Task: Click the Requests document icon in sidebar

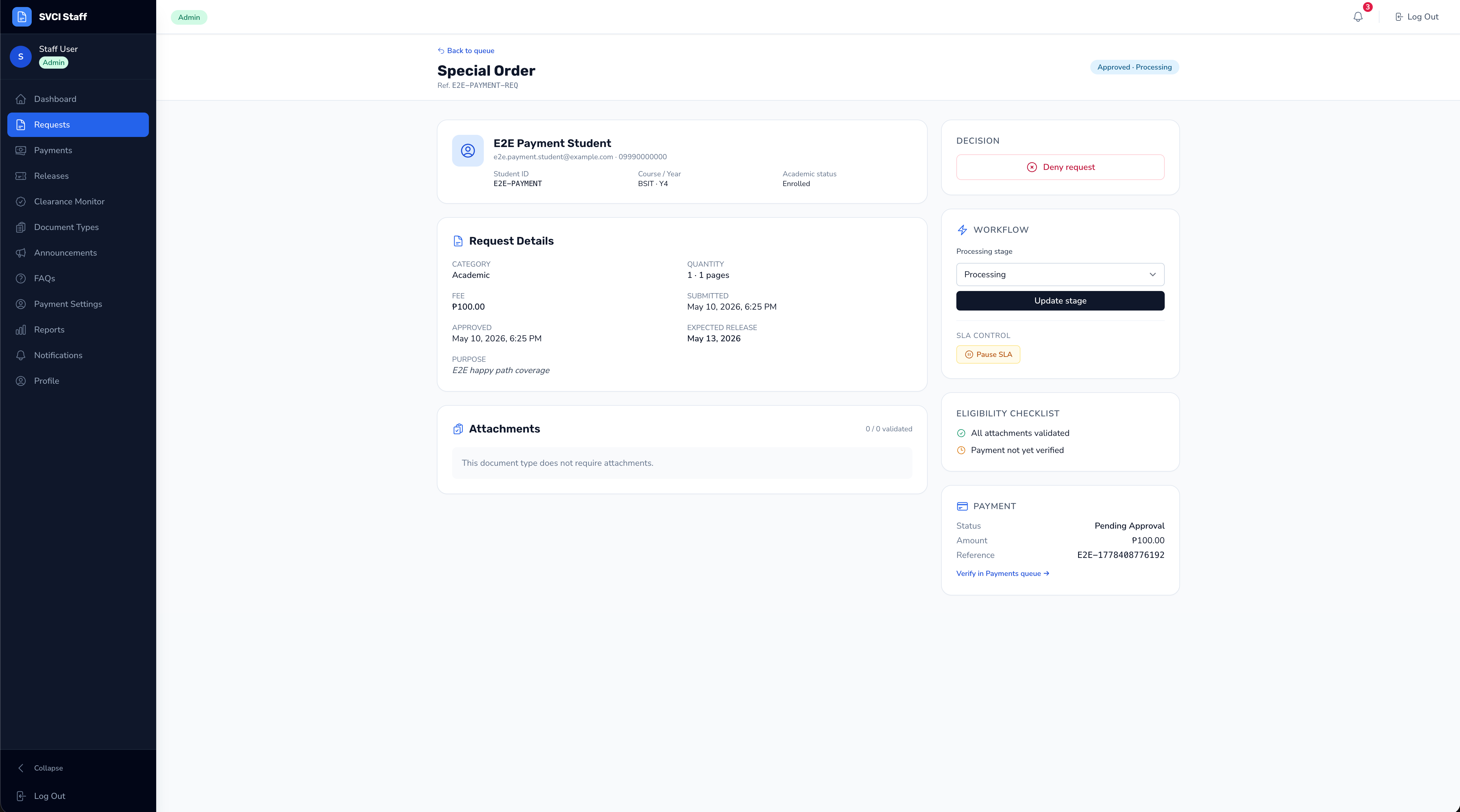Action: pos(21,125)
